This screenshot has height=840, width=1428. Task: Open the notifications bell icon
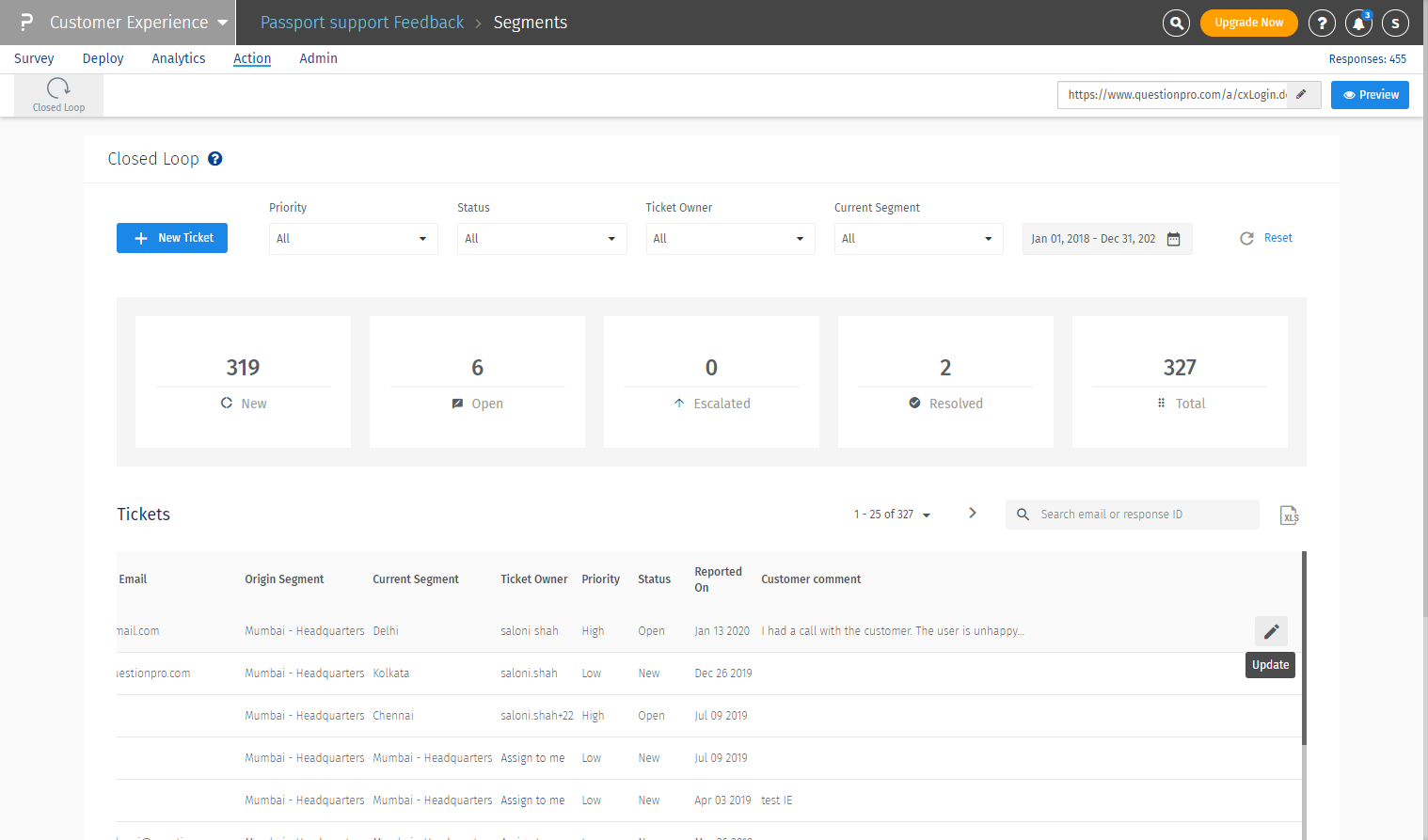[1358, 23]
